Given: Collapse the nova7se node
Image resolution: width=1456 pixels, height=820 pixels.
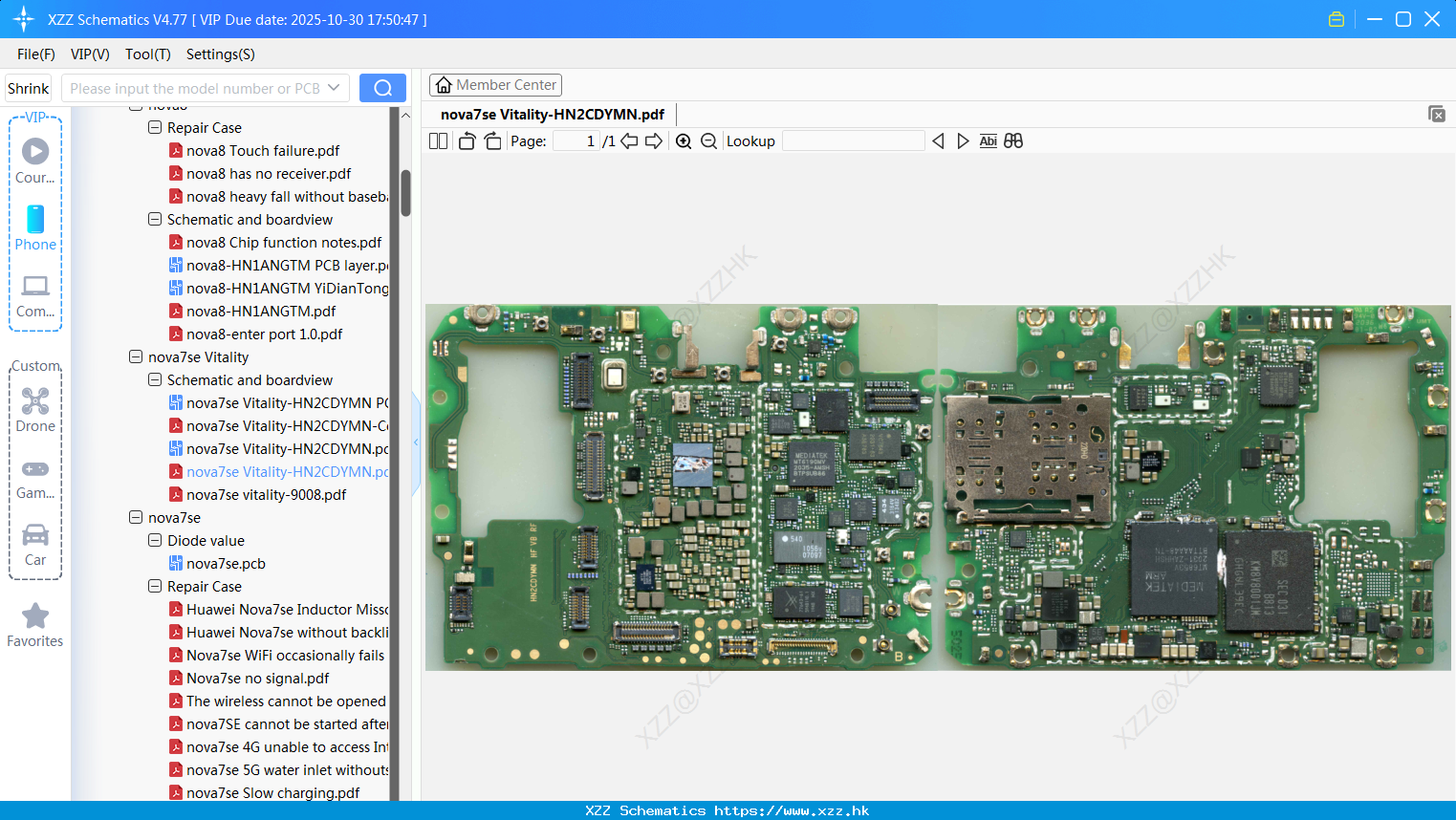Looking at the screenshot, I should (x=136, y=517).
